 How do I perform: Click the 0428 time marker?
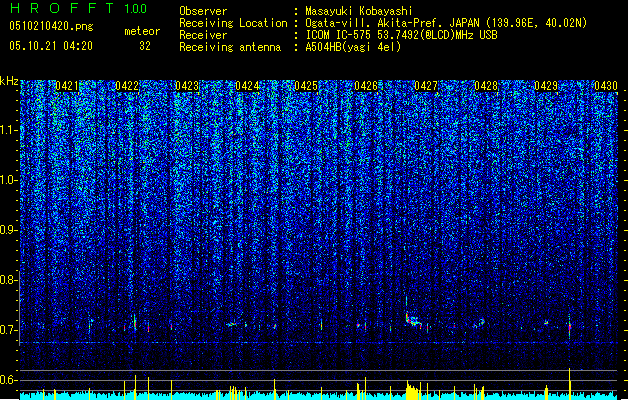pyautogui.click(x=486, y=86)
